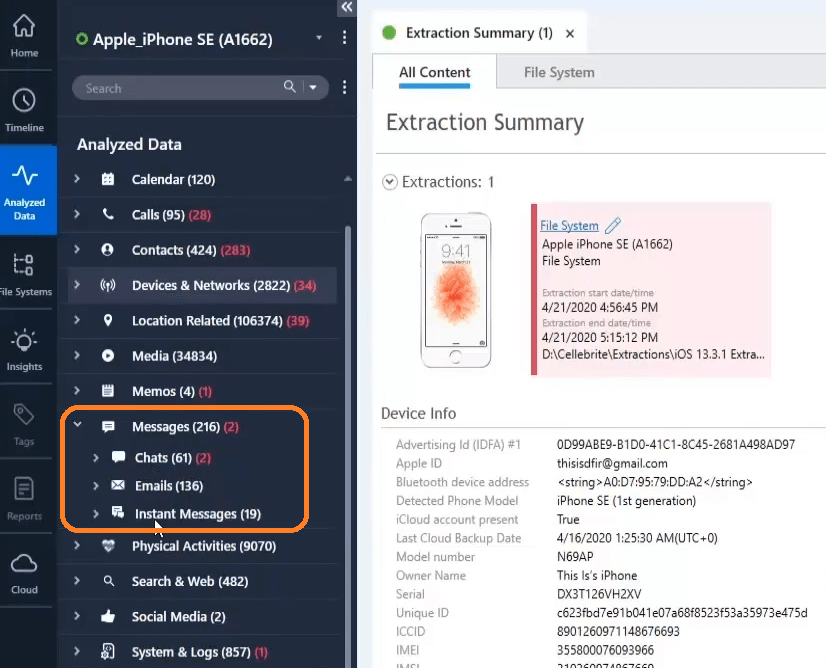Screen dimensions: 826x668
Task: Select the Serial value DX3T126VH2XV
Action: [x=599, y=594]
